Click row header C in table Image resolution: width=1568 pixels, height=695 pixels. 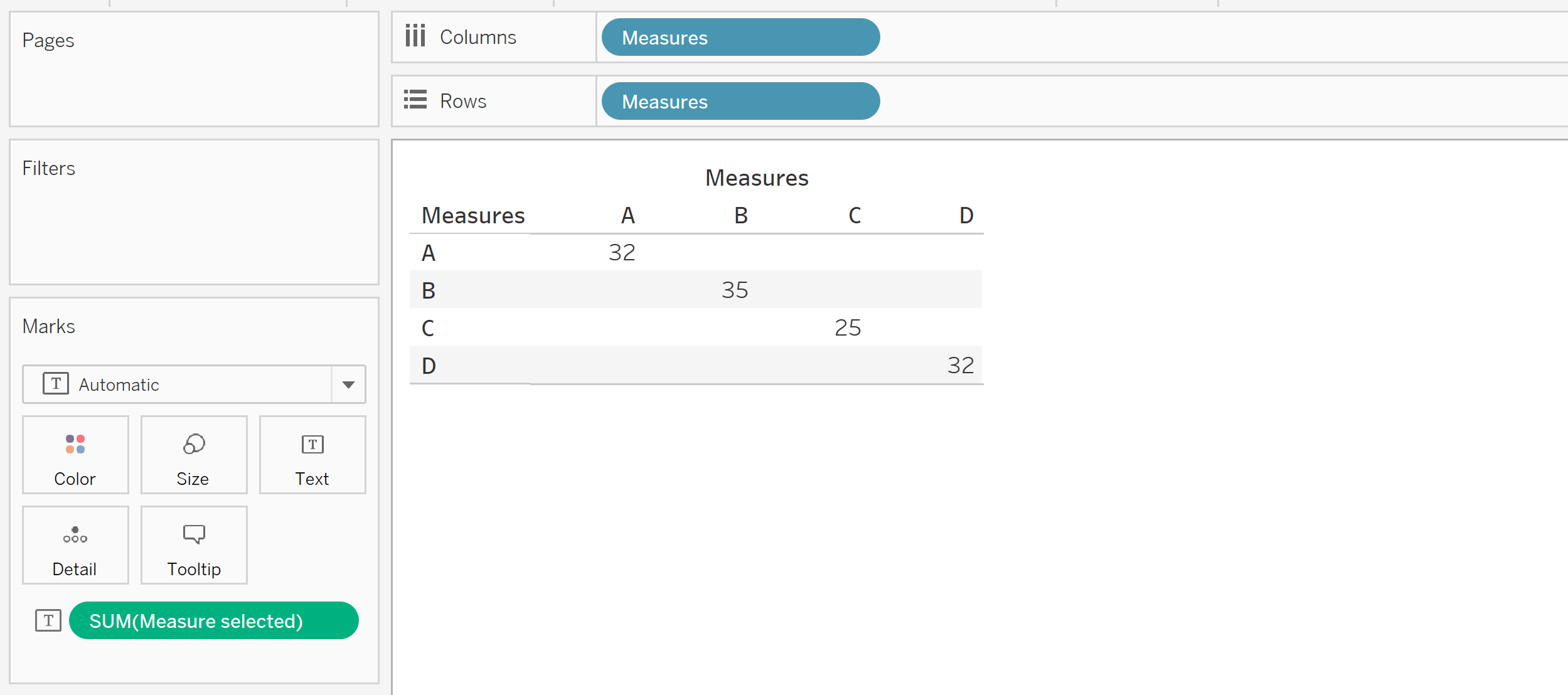click(x=428, y=328)
